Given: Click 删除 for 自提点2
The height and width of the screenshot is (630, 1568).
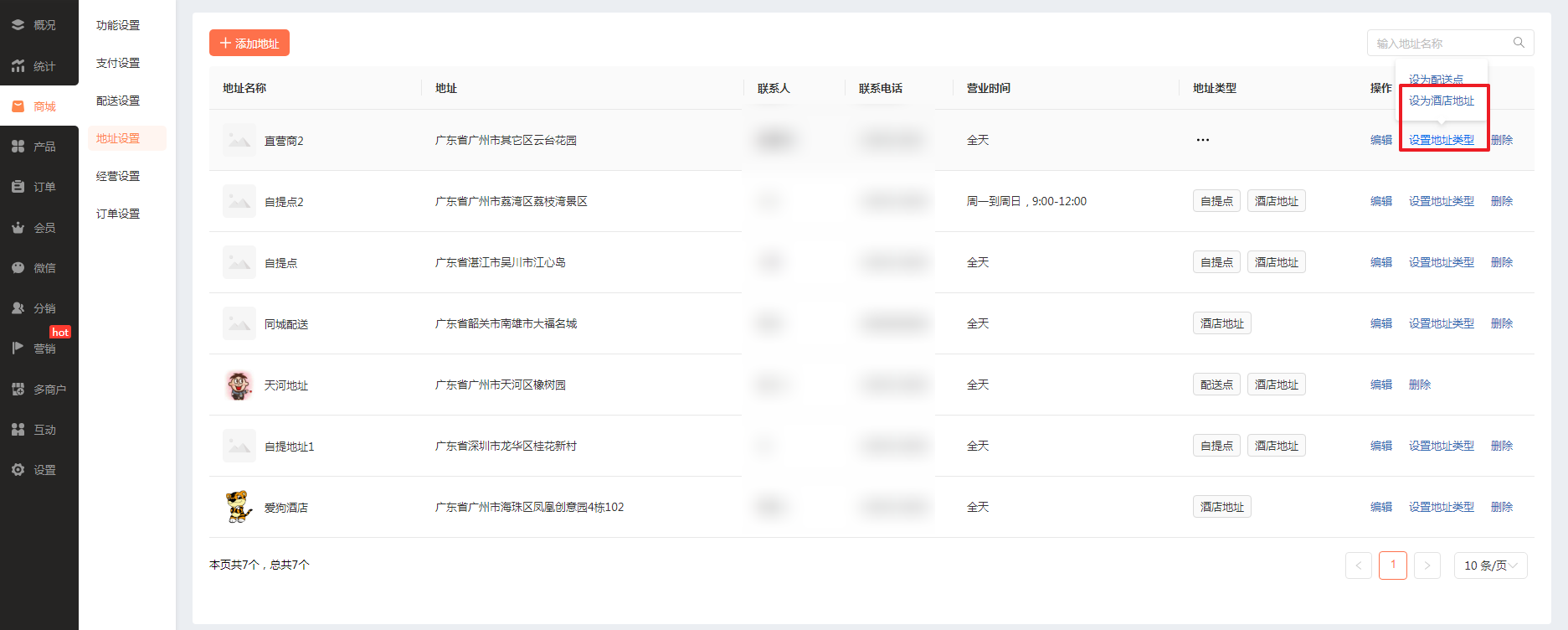Looking at the screenshot, I should point(1502,201).
